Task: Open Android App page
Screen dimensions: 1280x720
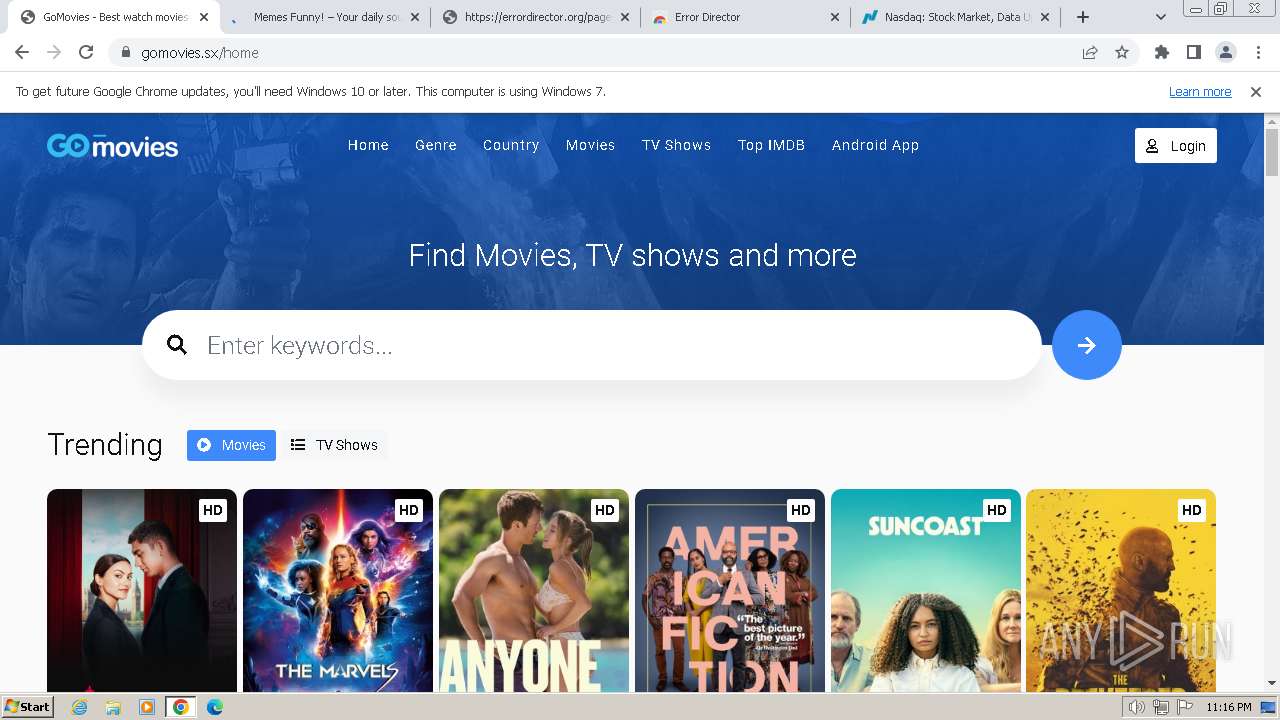Action: (x=875, y=145)
